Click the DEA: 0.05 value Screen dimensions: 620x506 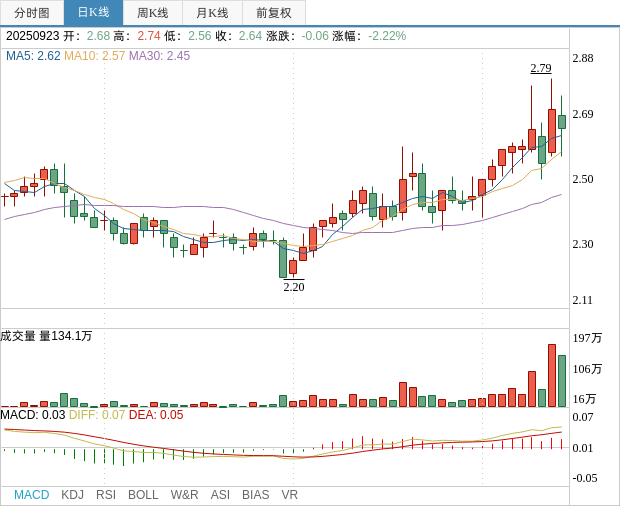click(x=156, y=415)
